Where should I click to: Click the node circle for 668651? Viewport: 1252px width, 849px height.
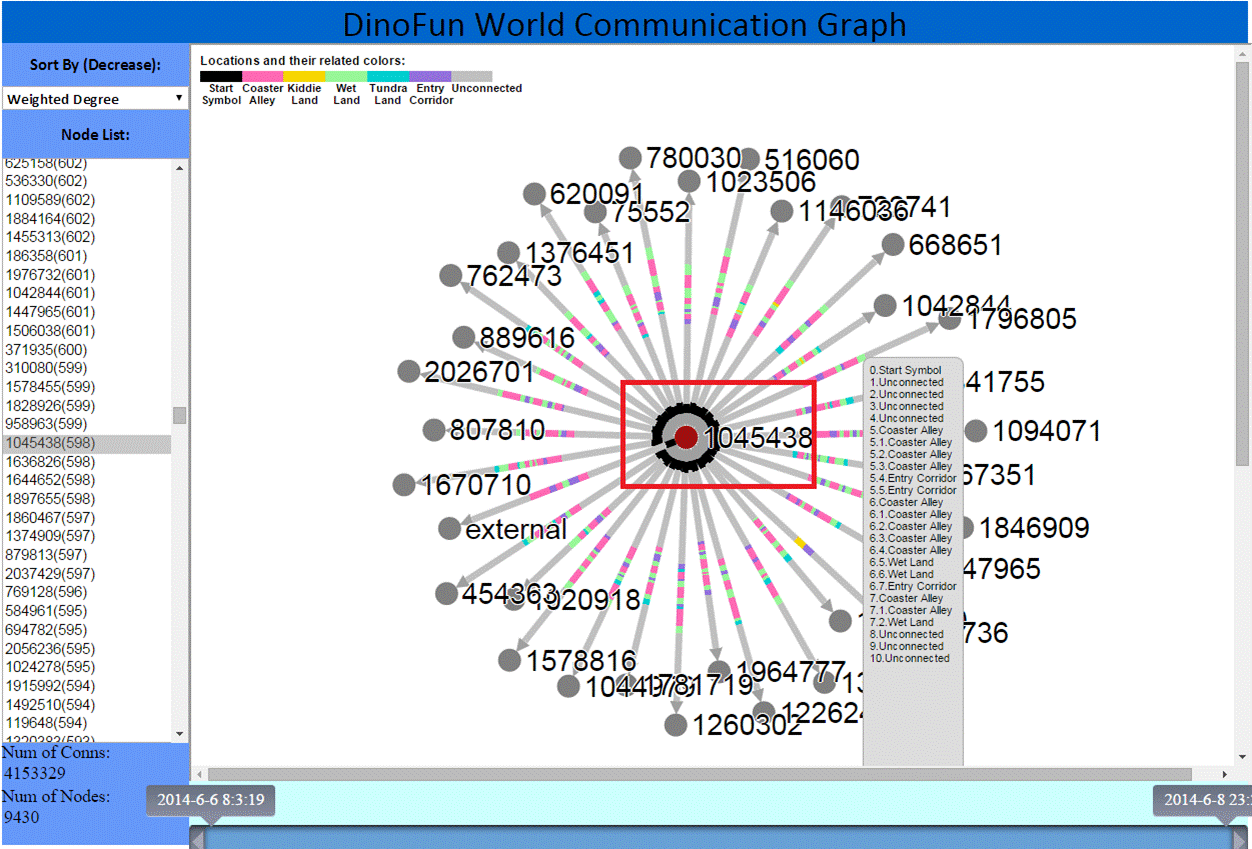[x=892, y=245]
